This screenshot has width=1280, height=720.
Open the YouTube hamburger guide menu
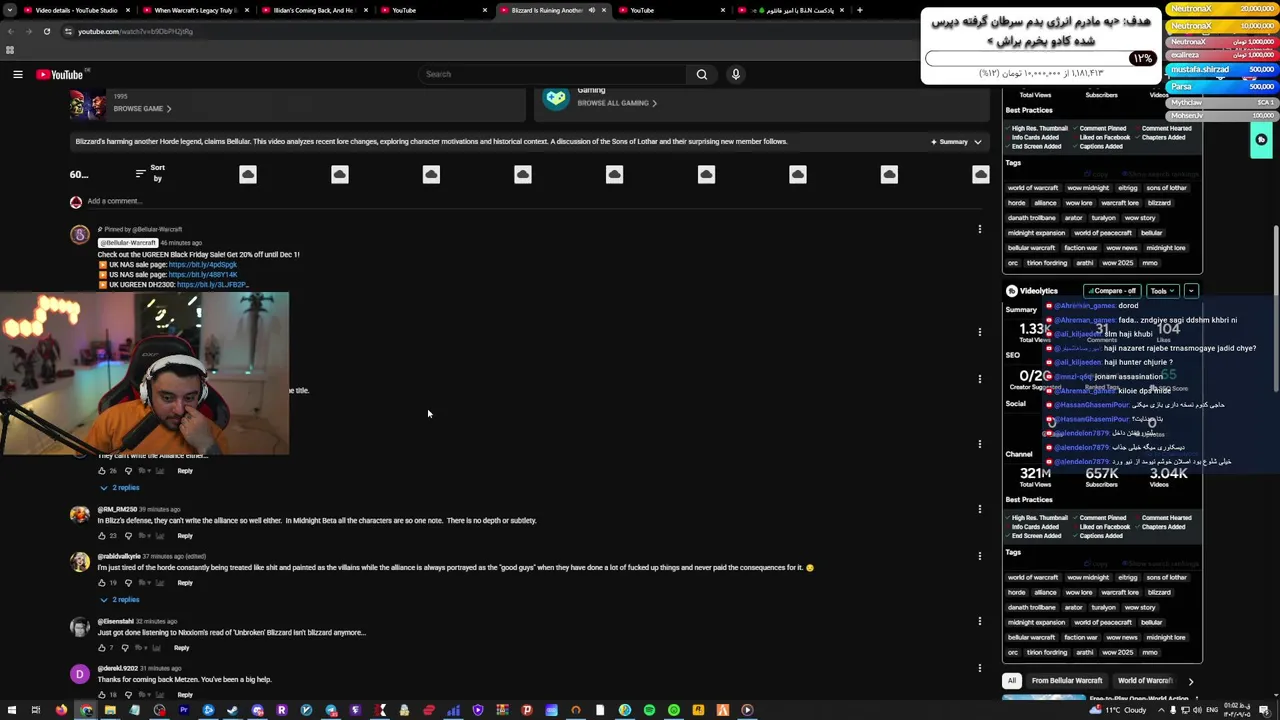pyautogui.click(x=17, y=74)
